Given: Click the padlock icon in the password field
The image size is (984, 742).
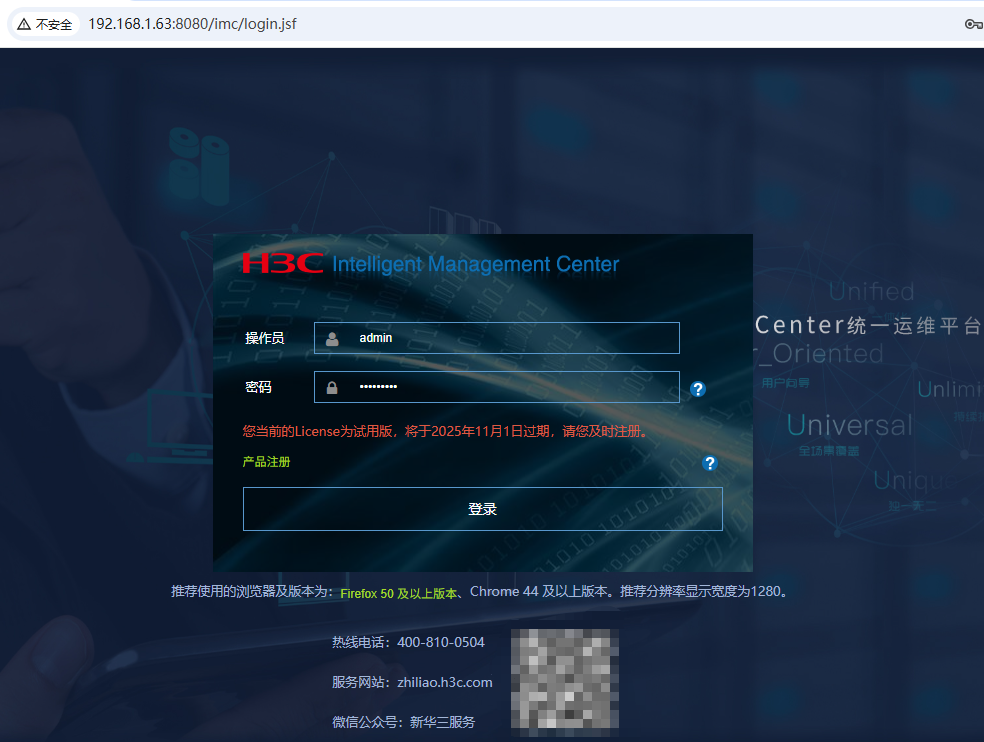Looking at the screenshot, I should [x=330, y=387].
